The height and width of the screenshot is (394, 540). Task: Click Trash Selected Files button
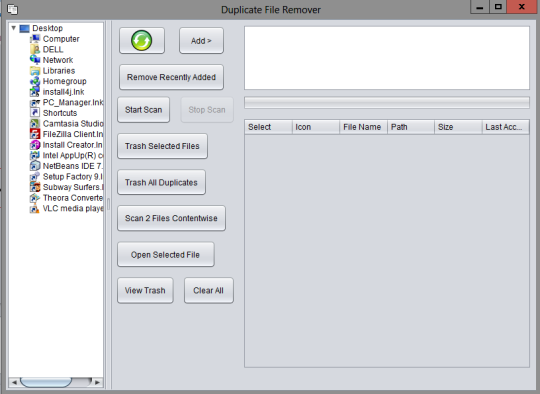click(162, 146)
